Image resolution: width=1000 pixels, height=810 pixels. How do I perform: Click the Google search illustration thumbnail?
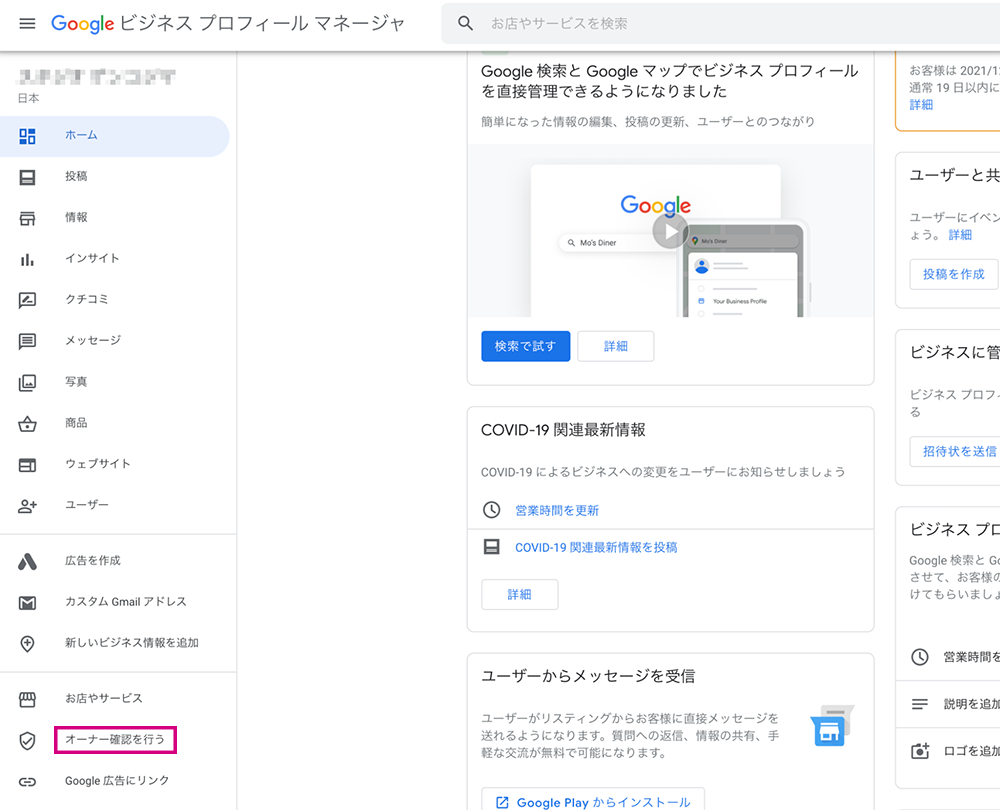click(670, 231)
